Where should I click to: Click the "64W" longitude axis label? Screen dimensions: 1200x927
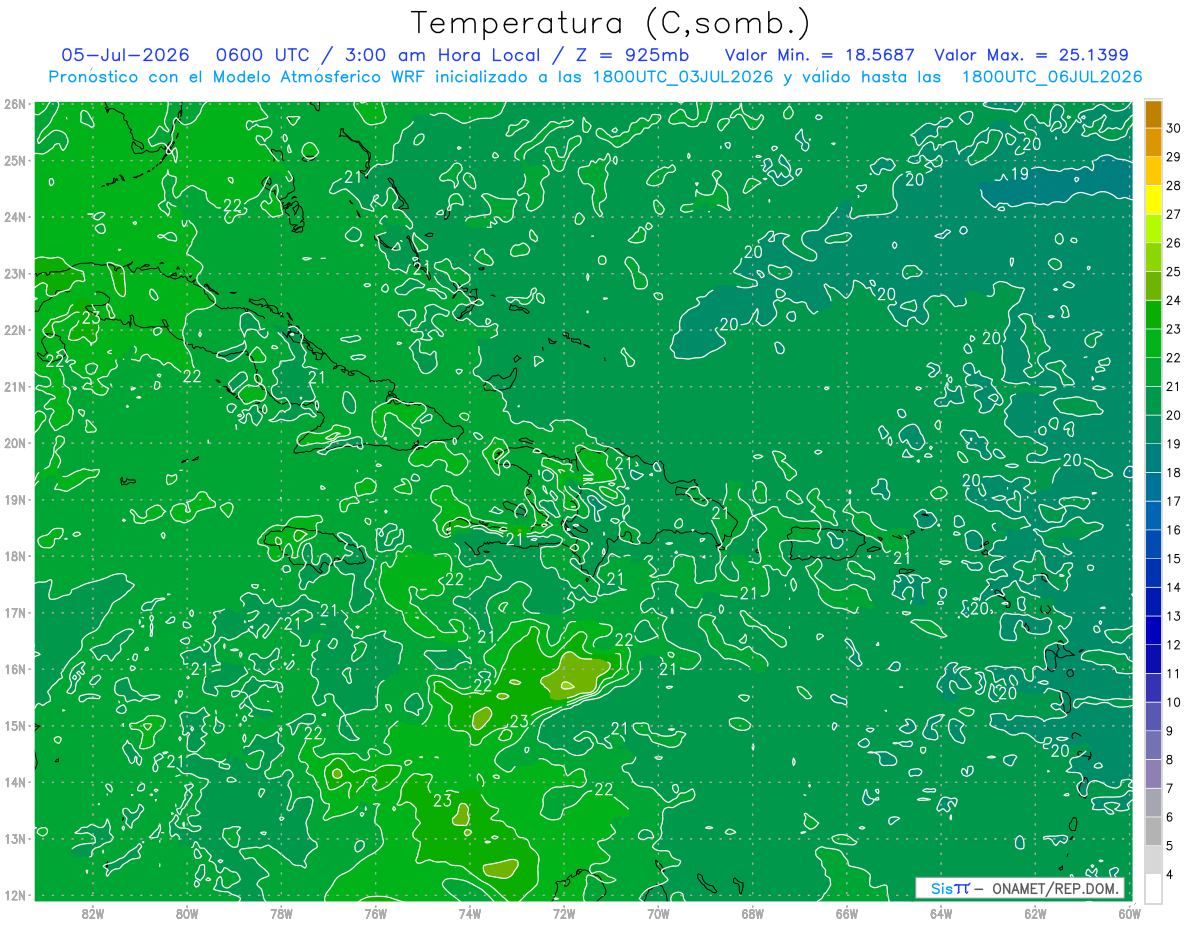941,913
